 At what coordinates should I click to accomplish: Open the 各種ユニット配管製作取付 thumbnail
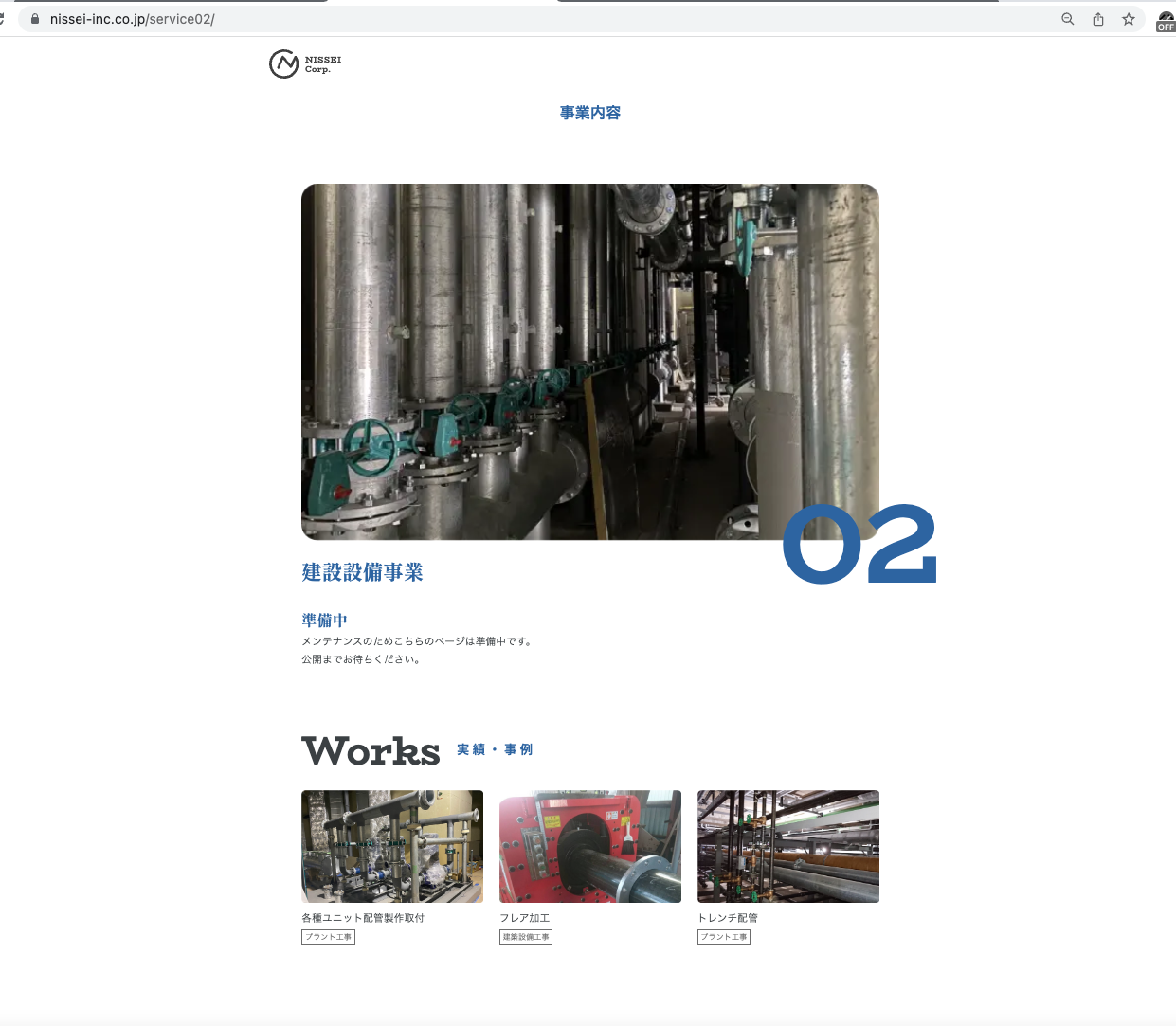392,846
